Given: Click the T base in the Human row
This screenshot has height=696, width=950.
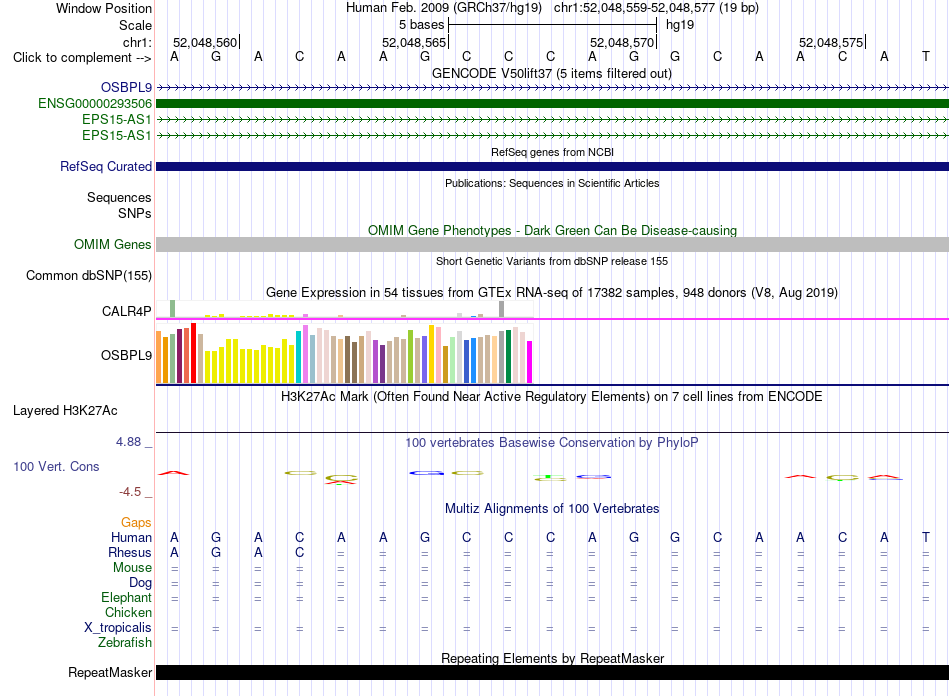Looking at the screenshot, I should [x=926, y=537].
